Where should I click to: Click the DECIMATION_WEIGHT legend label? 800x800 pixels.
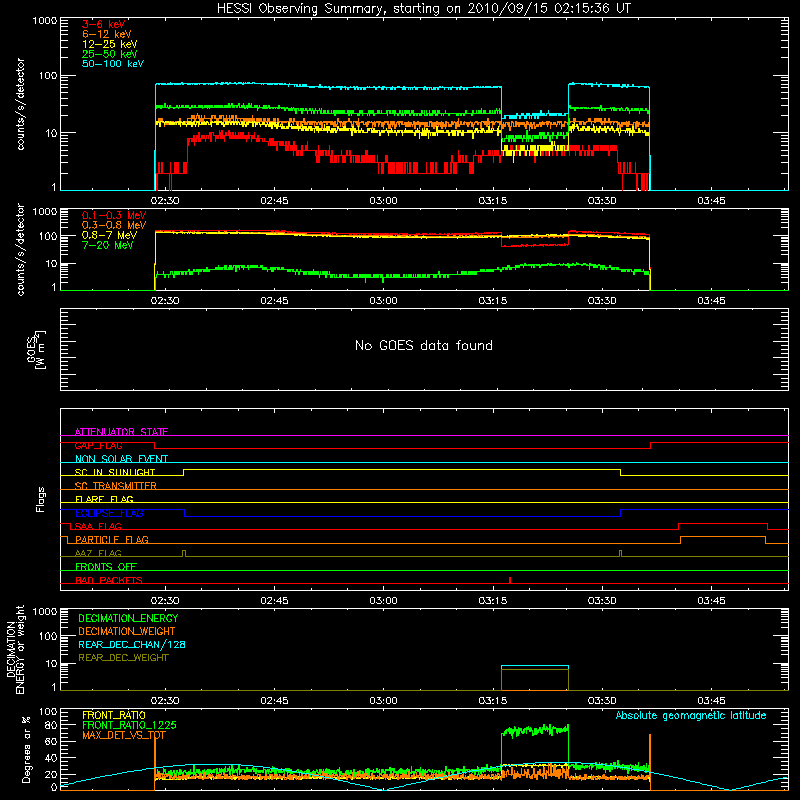pyautogui.click(x=127, y=631)
